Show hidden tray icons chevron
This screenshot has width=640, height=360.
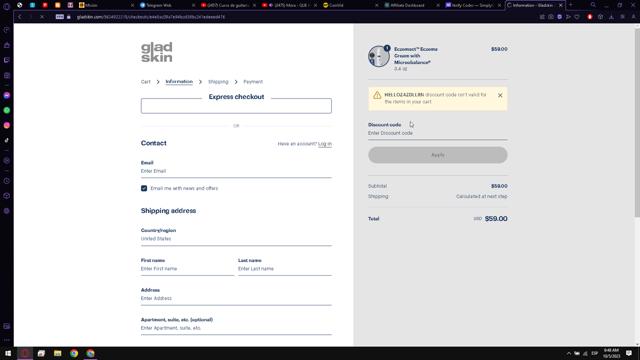click(569, 353)
